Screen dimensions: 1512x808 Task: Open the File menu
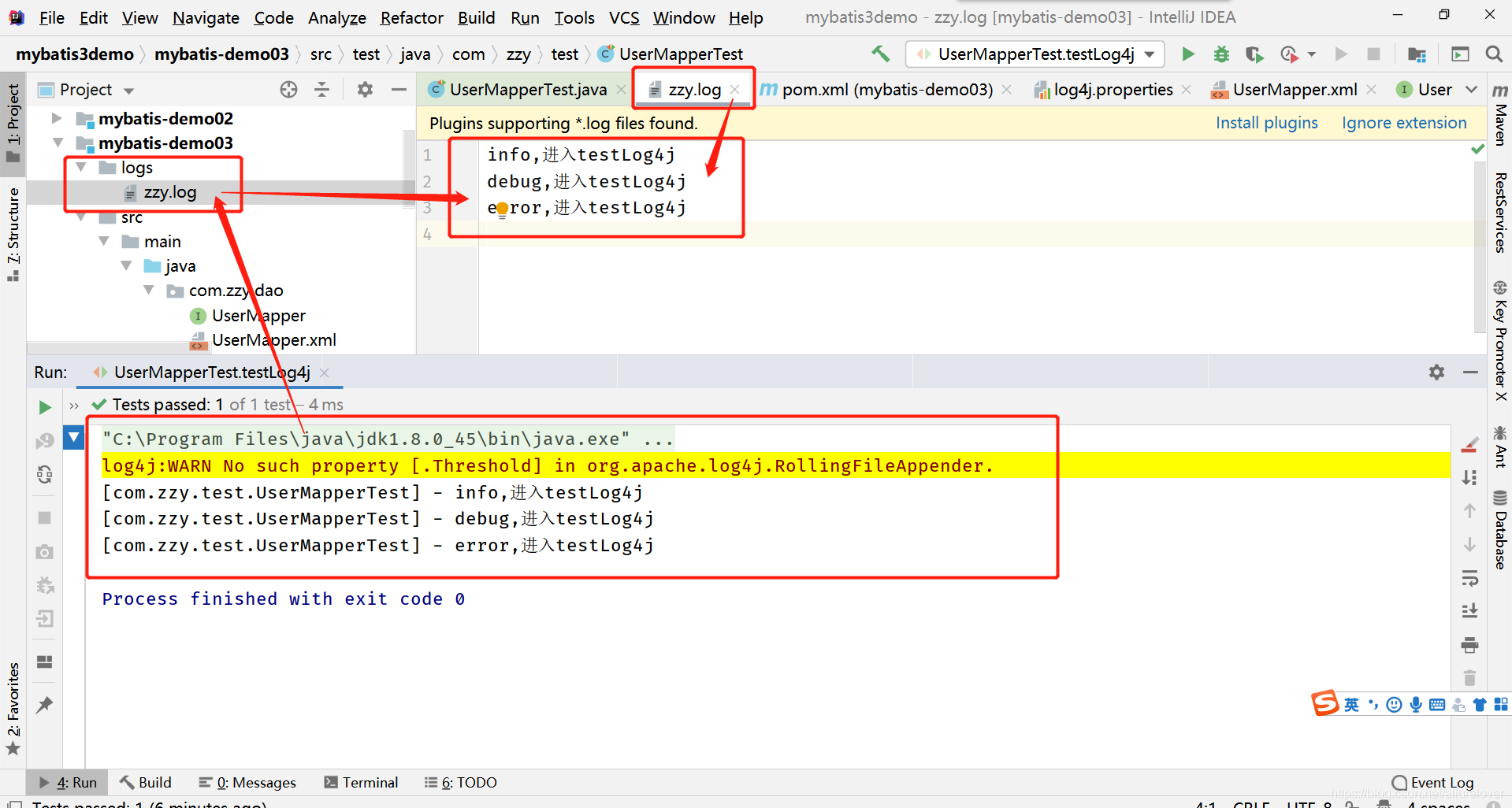pos(52,17)
